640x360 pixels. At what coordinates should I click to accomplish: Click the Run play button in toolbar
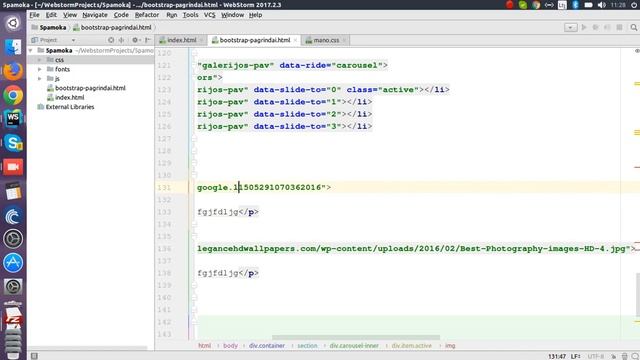pyautogui.click(x=584, y=27)
